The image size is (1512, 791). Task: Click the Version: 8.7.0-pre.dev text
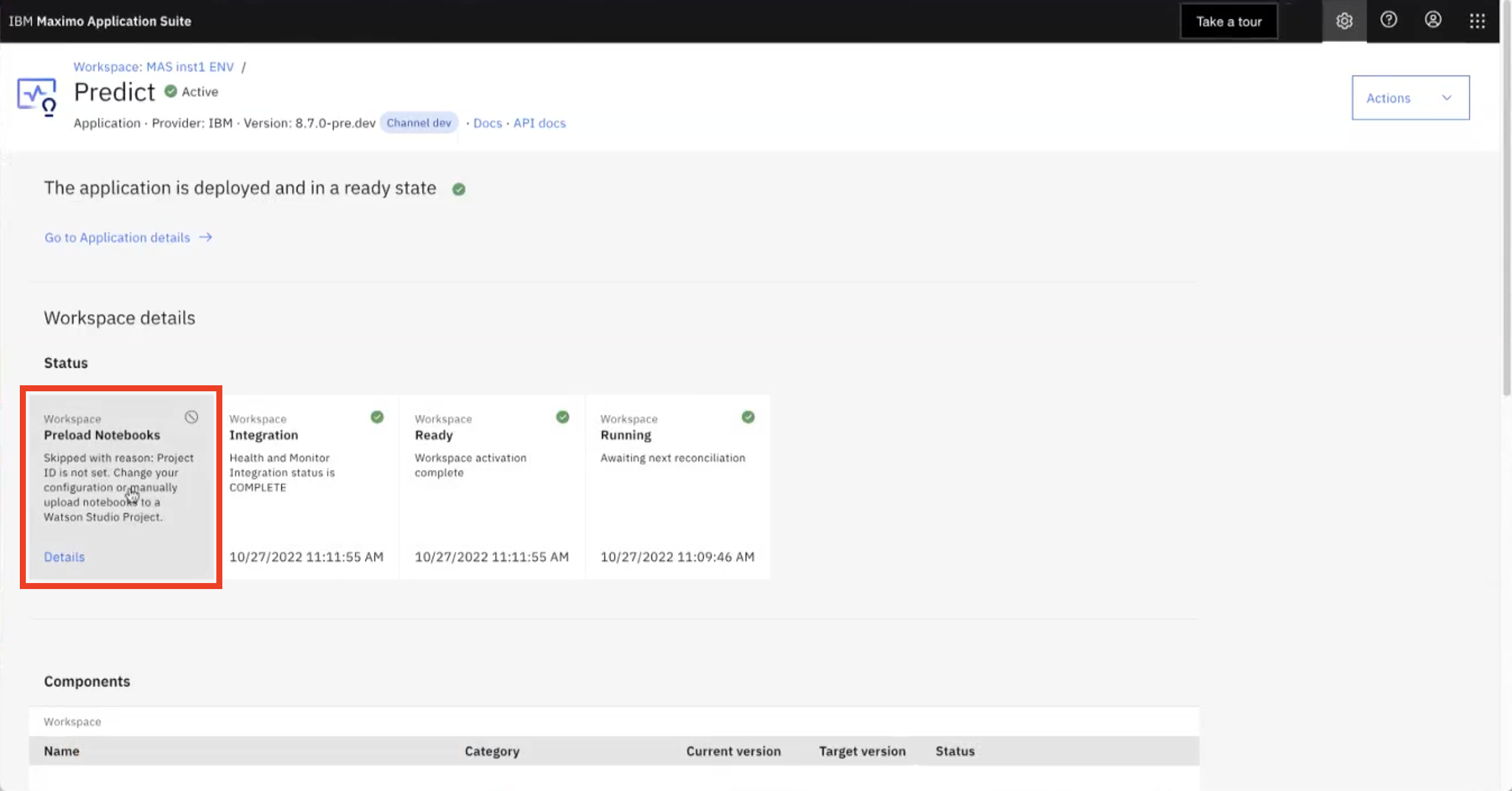(x=309, y=123)
